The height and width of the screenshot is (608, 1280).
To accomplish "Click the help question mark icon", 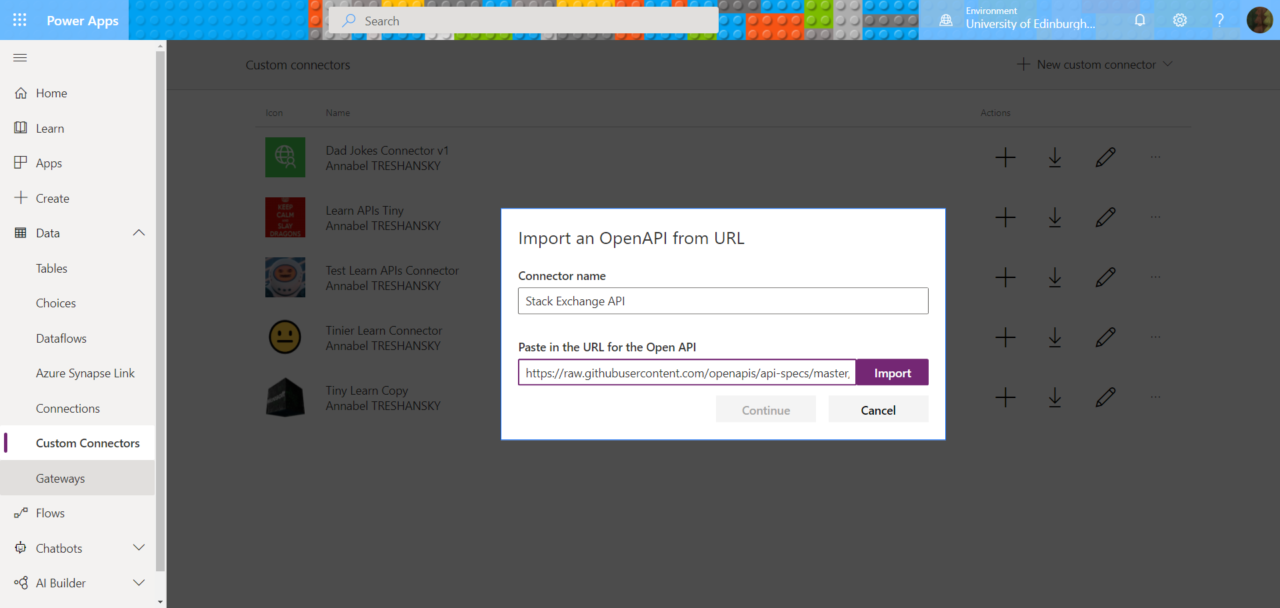I will [1219, 19].
